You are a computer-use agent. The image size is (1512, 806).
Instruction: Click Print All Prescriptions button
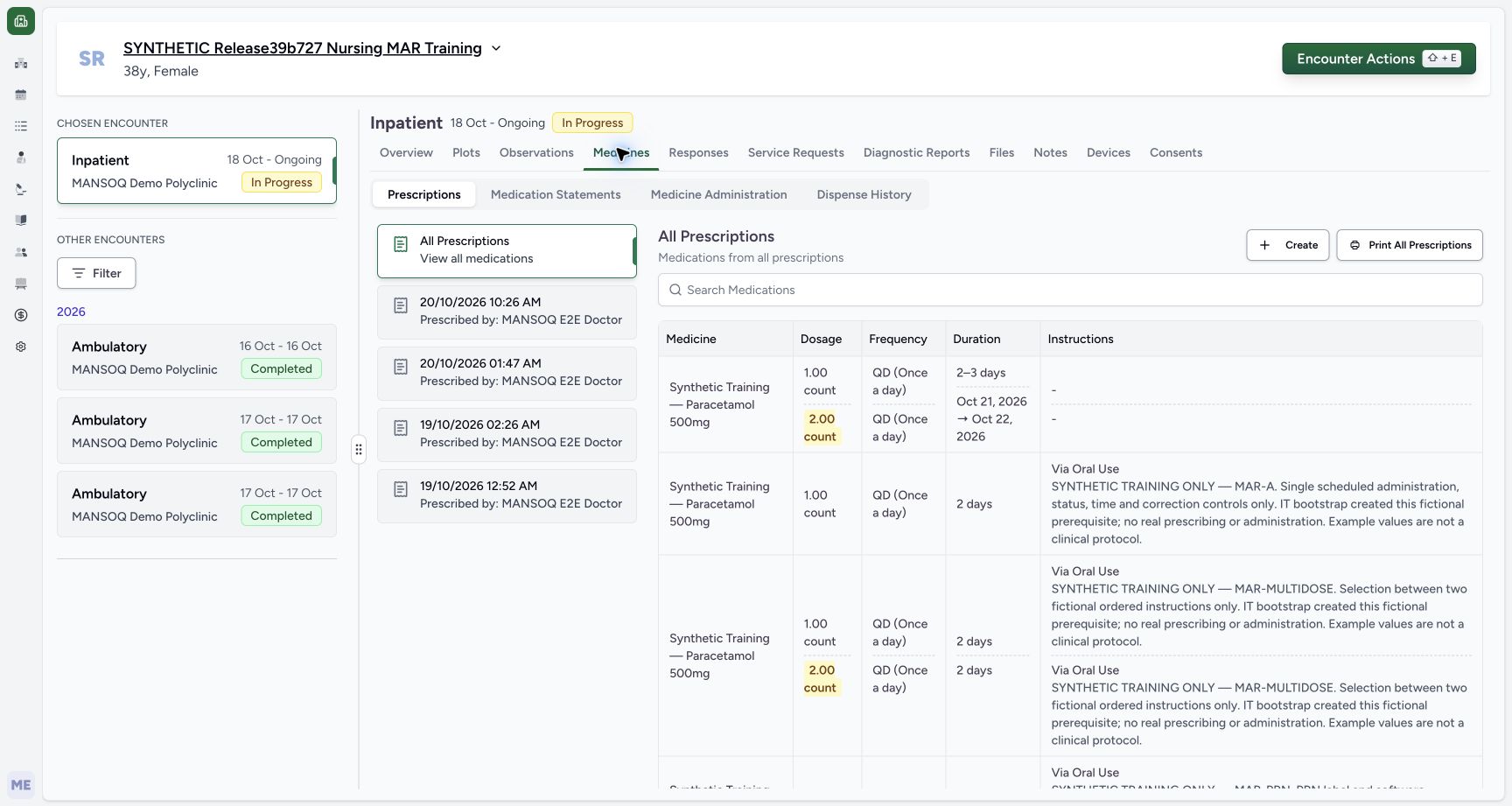pos(1410,245)
